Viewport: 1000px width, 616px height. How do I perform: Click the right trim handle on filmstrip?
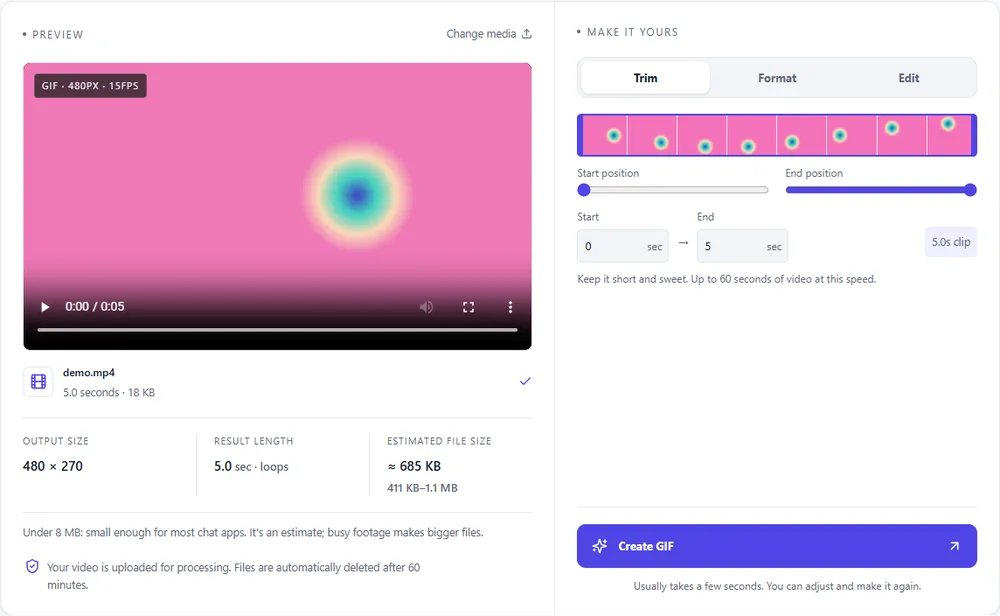974,135
